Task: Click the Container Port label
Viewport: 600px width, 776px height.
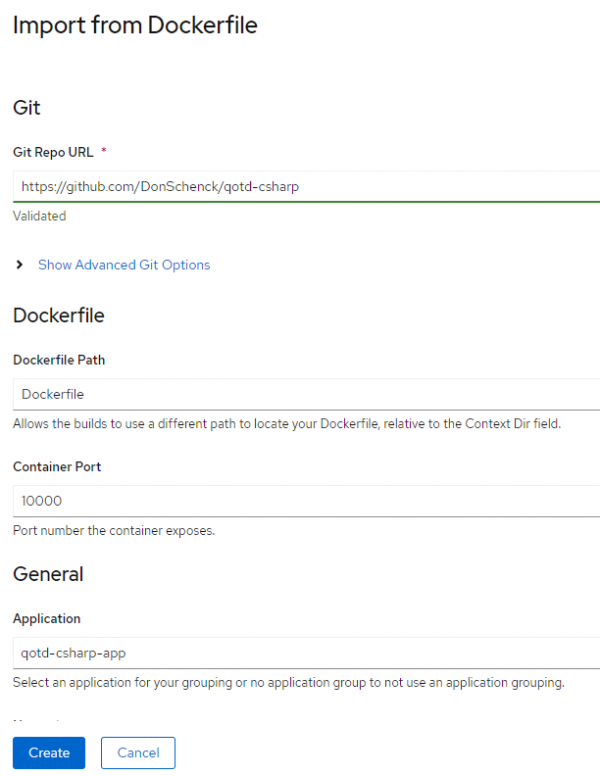Action: click(x=57, y=466)
